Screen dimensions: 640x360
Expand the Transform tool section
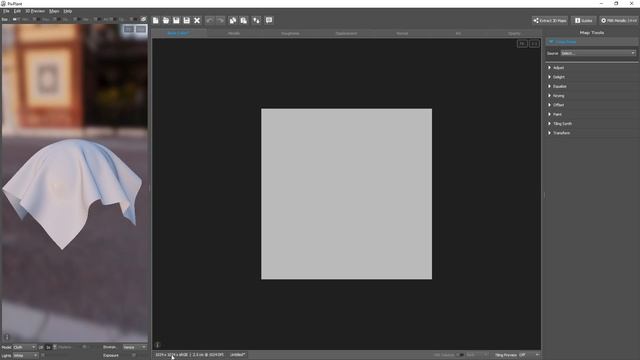coord(592,133)
